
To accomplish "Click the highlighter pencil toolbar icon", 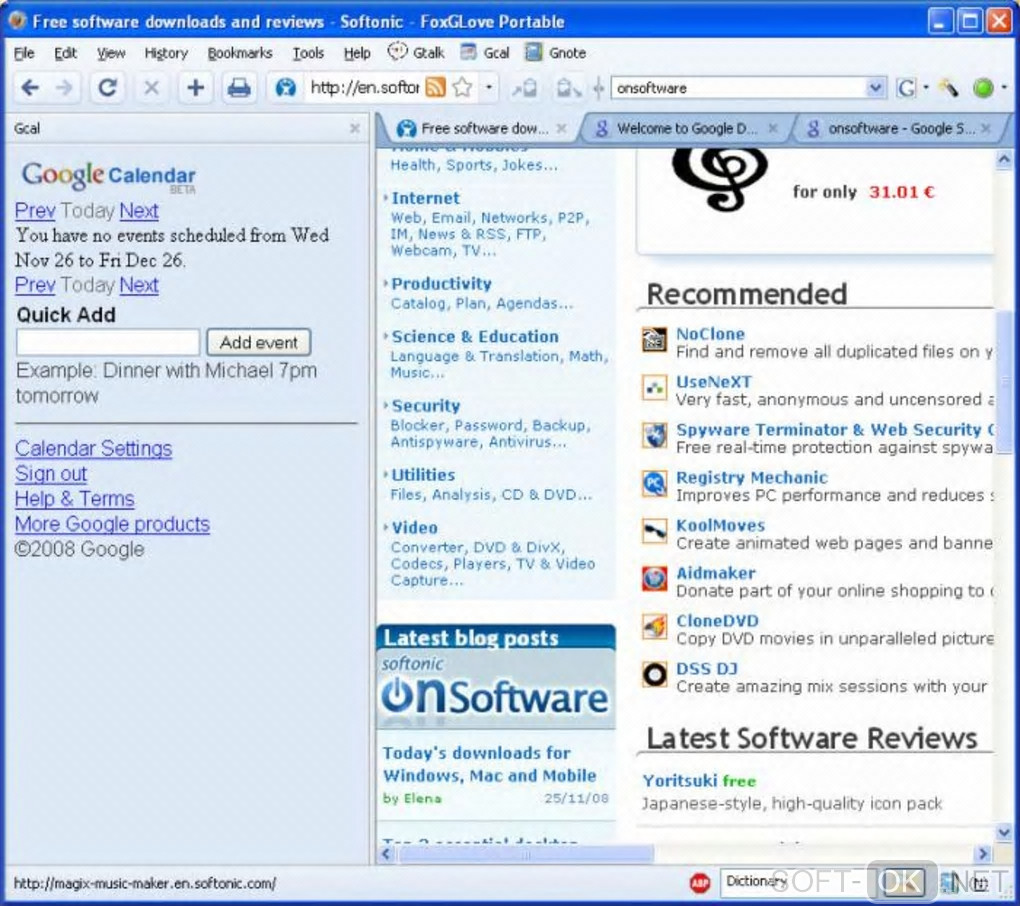I will click(x=948, y=88).
